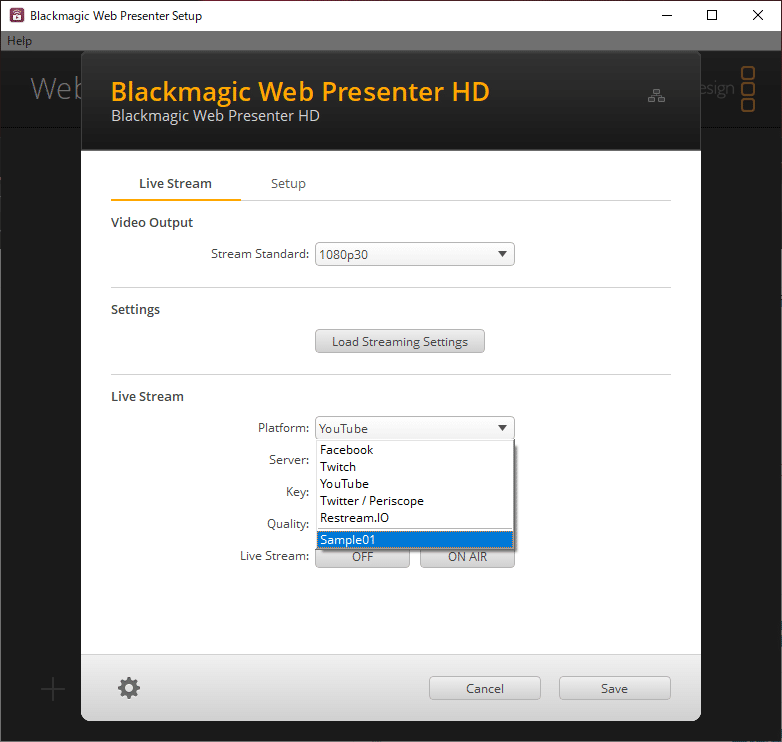Click the Blackmagic Design logo squares
Screen dimensions: 782x742
pyautogui.click(x=748, y=89)
